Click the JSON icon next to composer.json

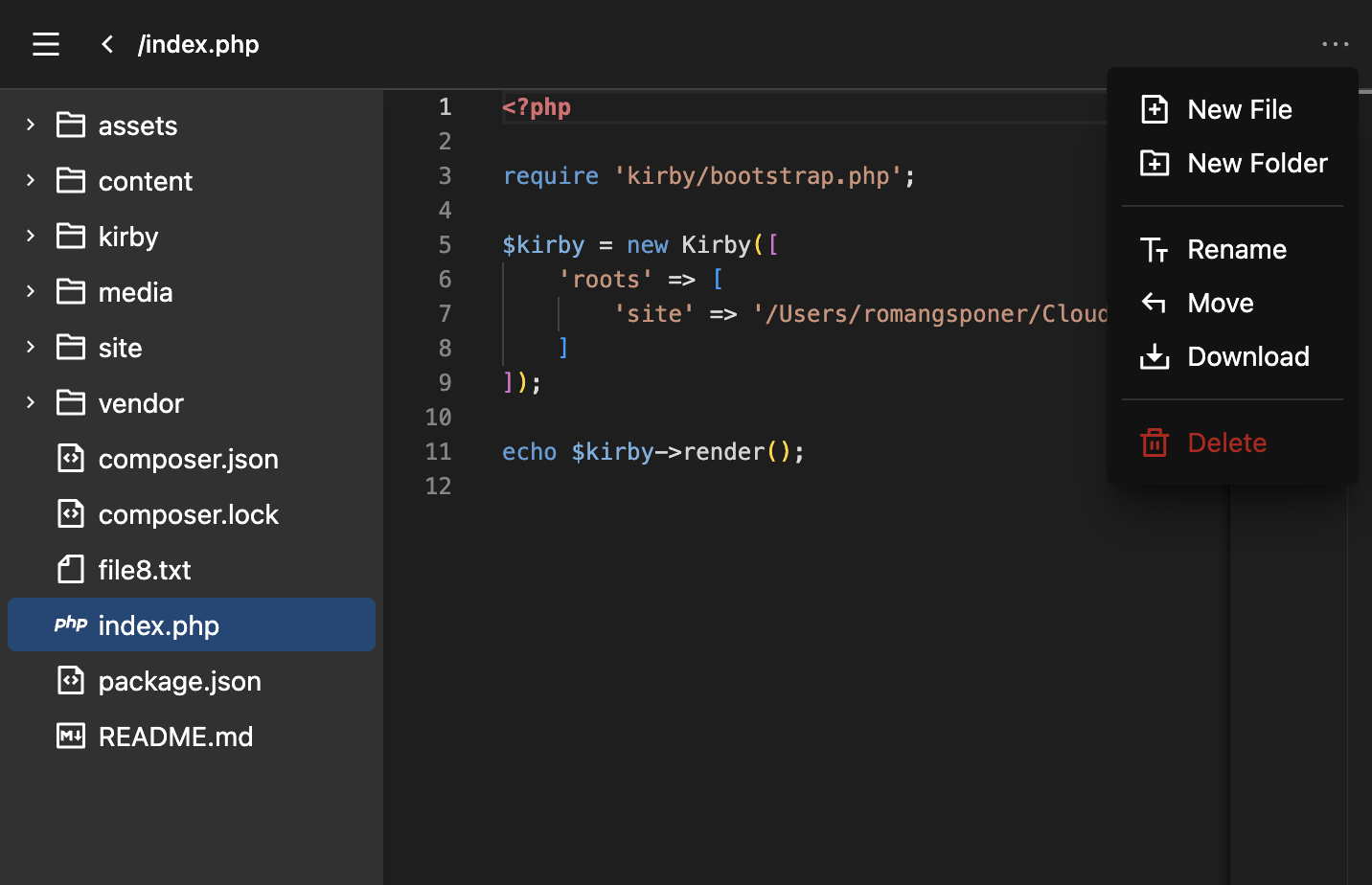click(x=70, y=459)
